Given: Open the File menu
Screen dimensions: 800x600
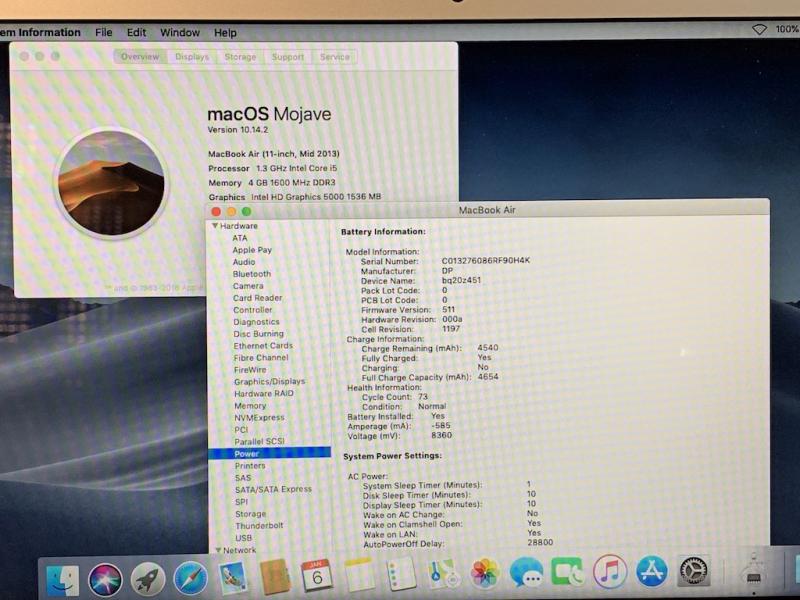Looking at the screenshot, I should pos(104,33).
